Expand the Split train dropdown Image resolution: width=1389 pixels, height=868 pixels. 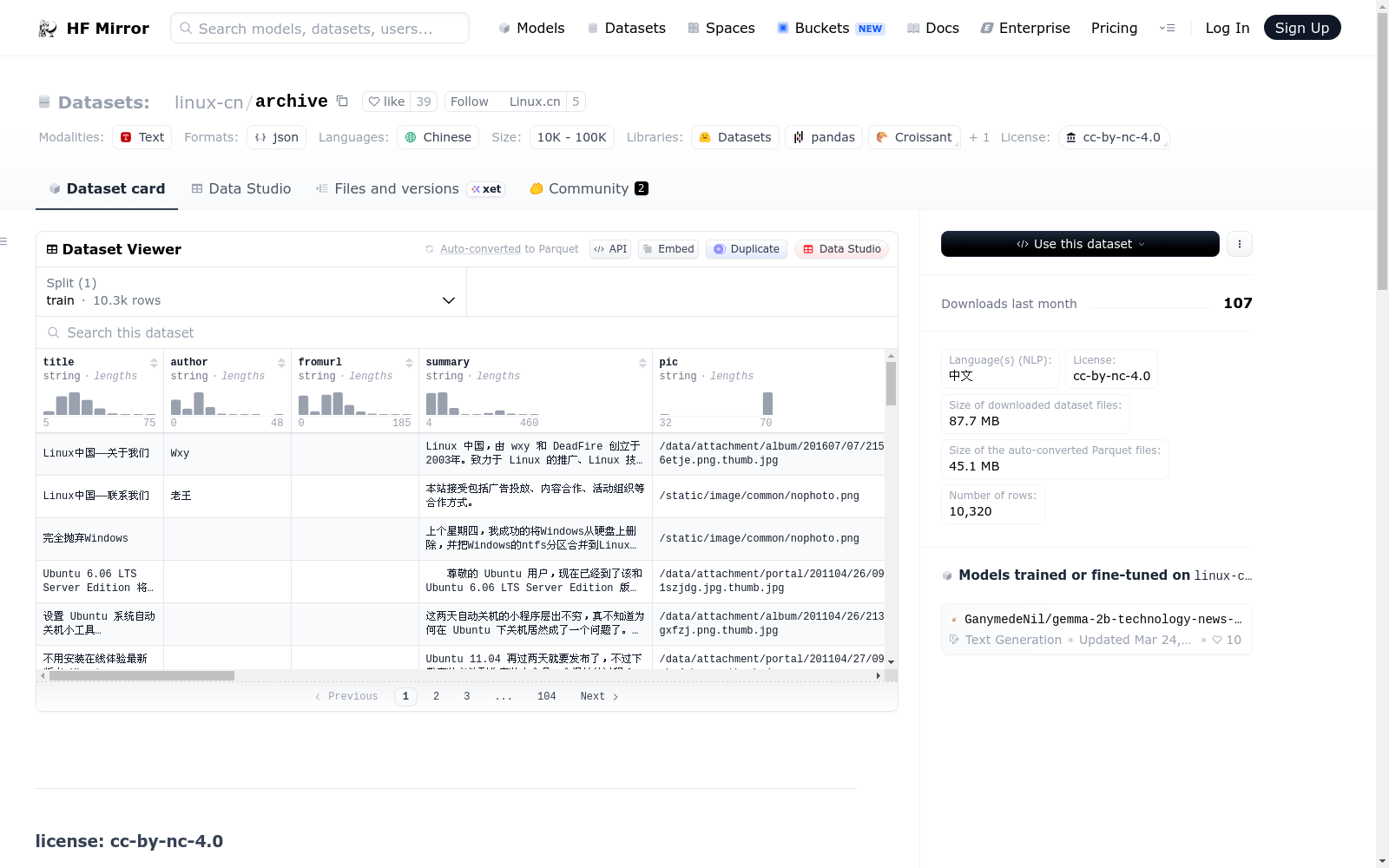(252, 292)
